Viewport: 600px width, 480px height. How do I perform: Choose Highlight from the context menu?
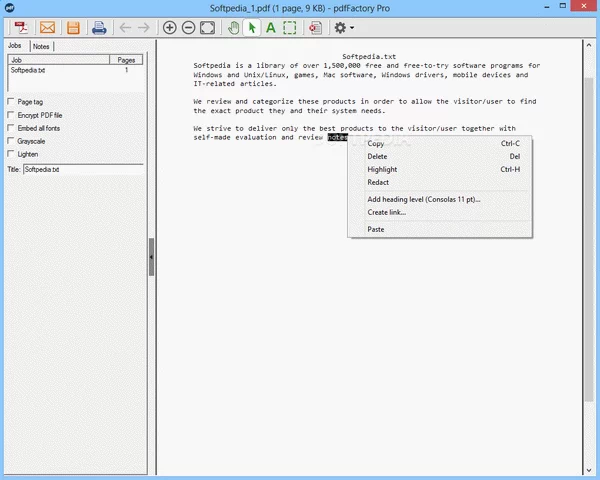[x=382, y=170]
